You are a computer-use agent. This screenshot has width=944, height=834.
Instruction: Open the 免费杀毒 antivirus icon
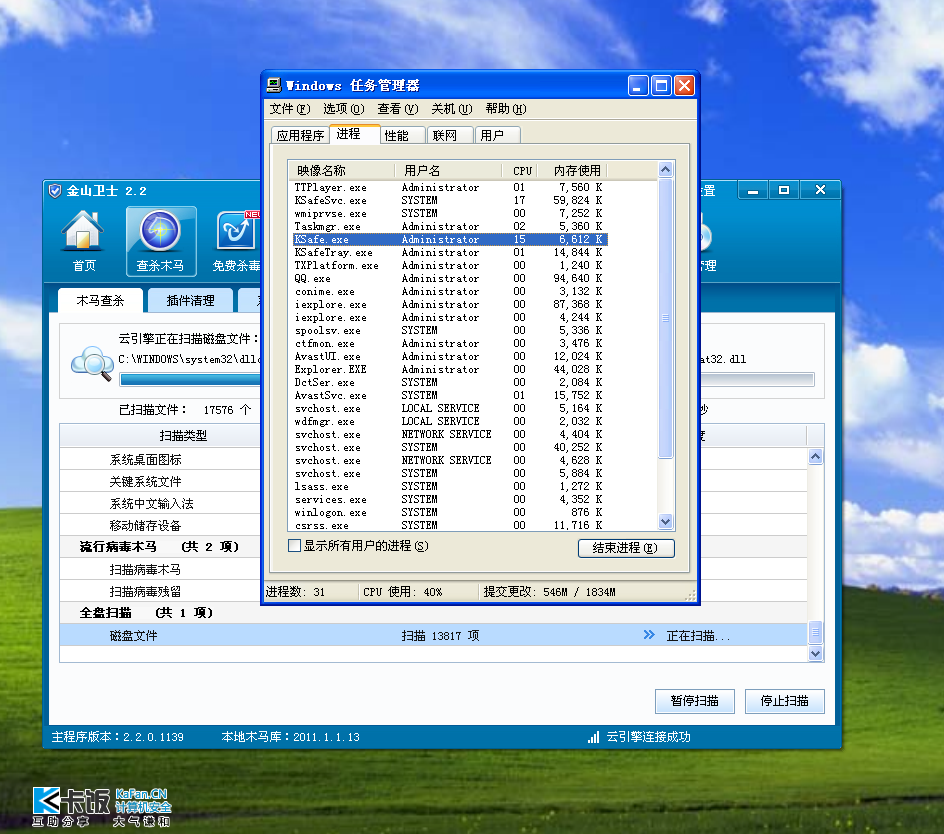point(236,241)
